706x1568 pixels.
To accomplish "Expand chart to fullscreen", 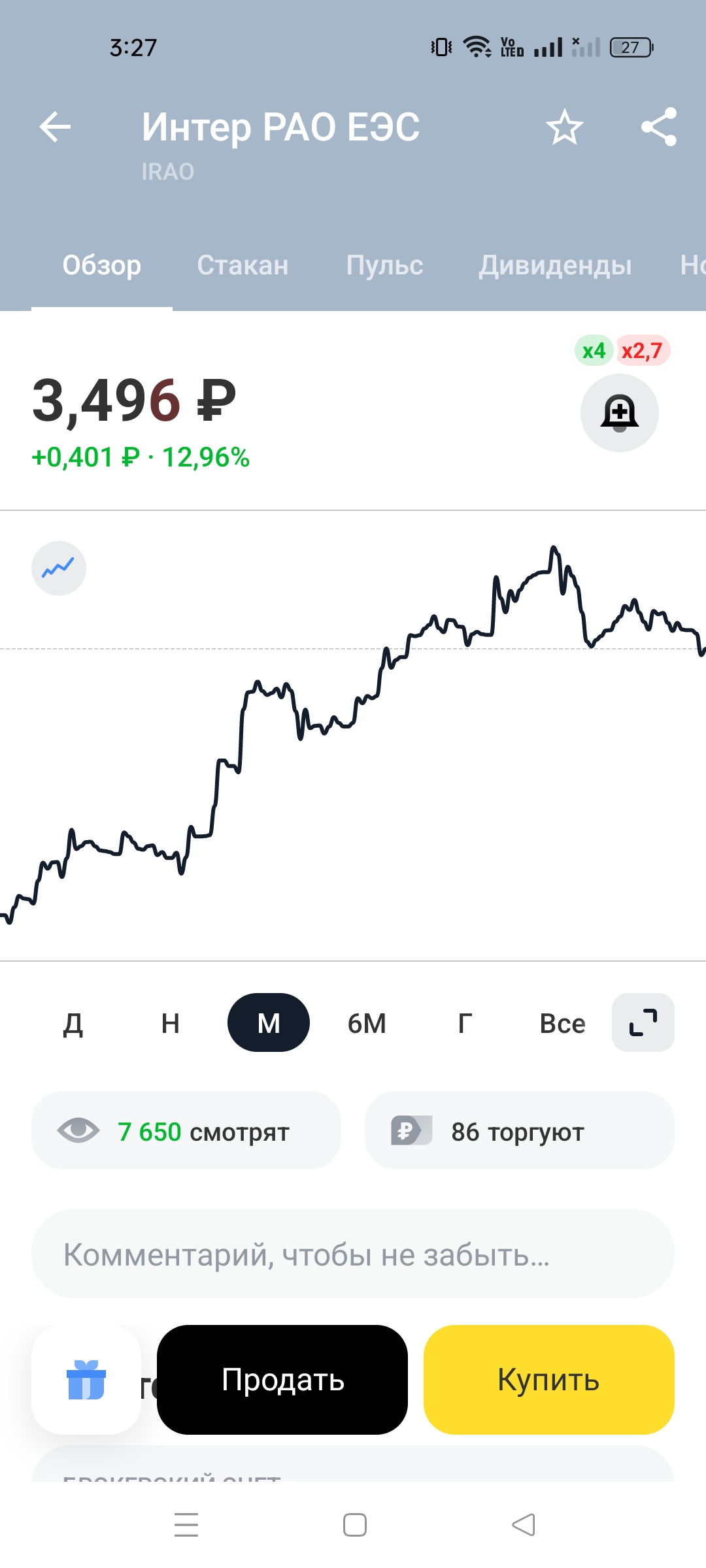I will pyautogui.click(x=643, y=1022).
